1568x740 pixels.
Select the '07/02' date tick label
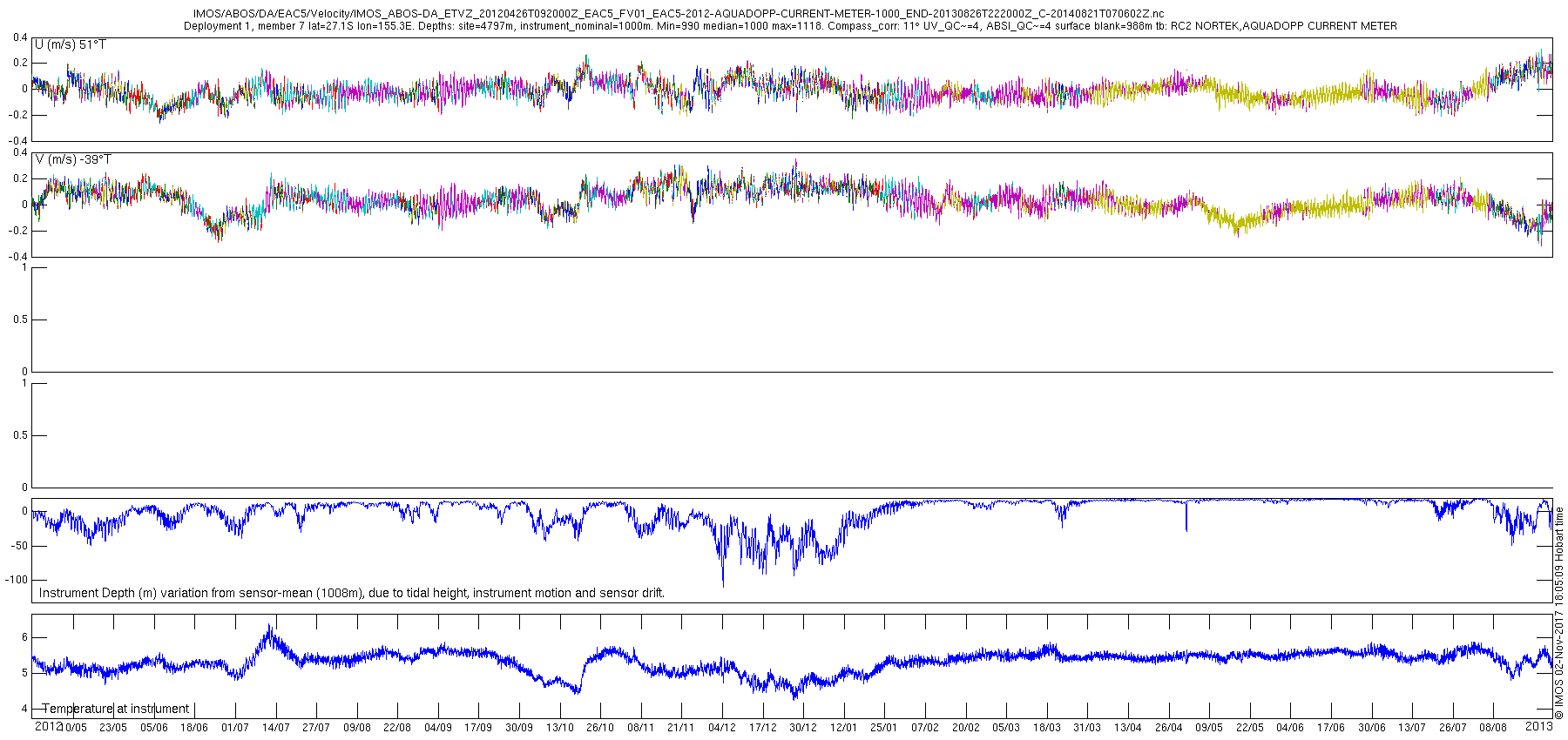pyautogui.click(x=925, y=728)
